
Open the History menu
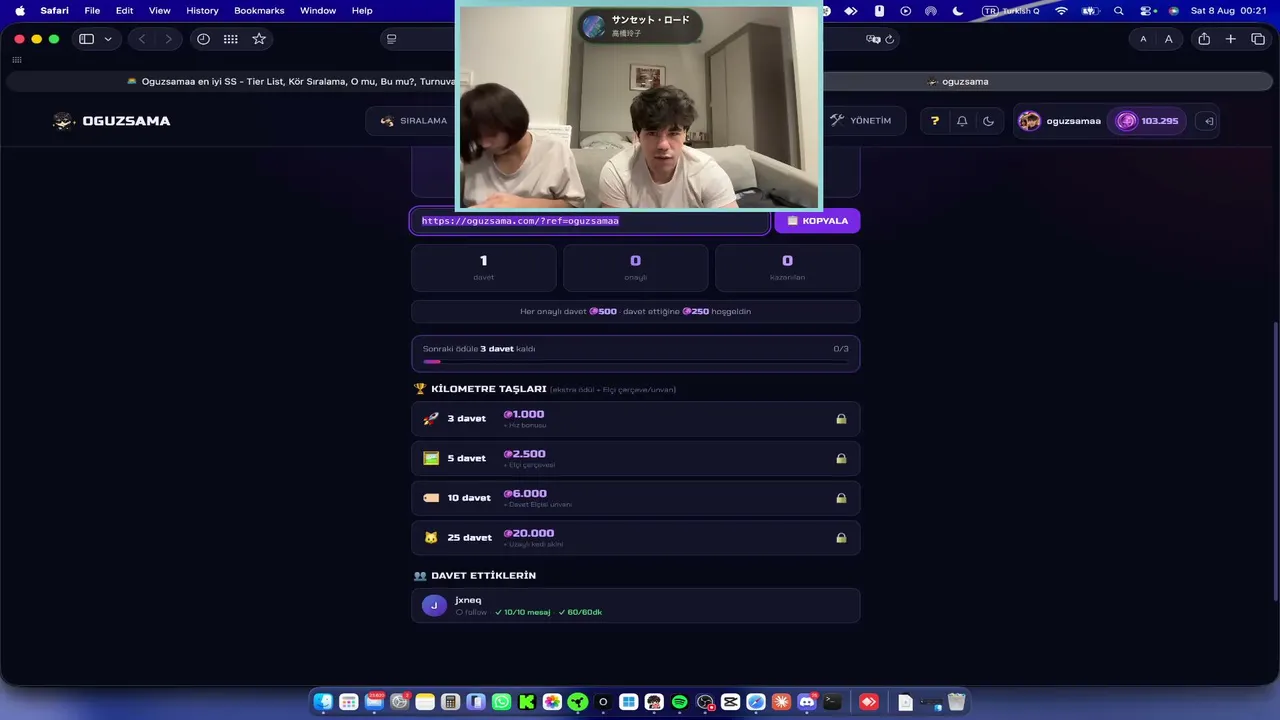pos(202,11)
